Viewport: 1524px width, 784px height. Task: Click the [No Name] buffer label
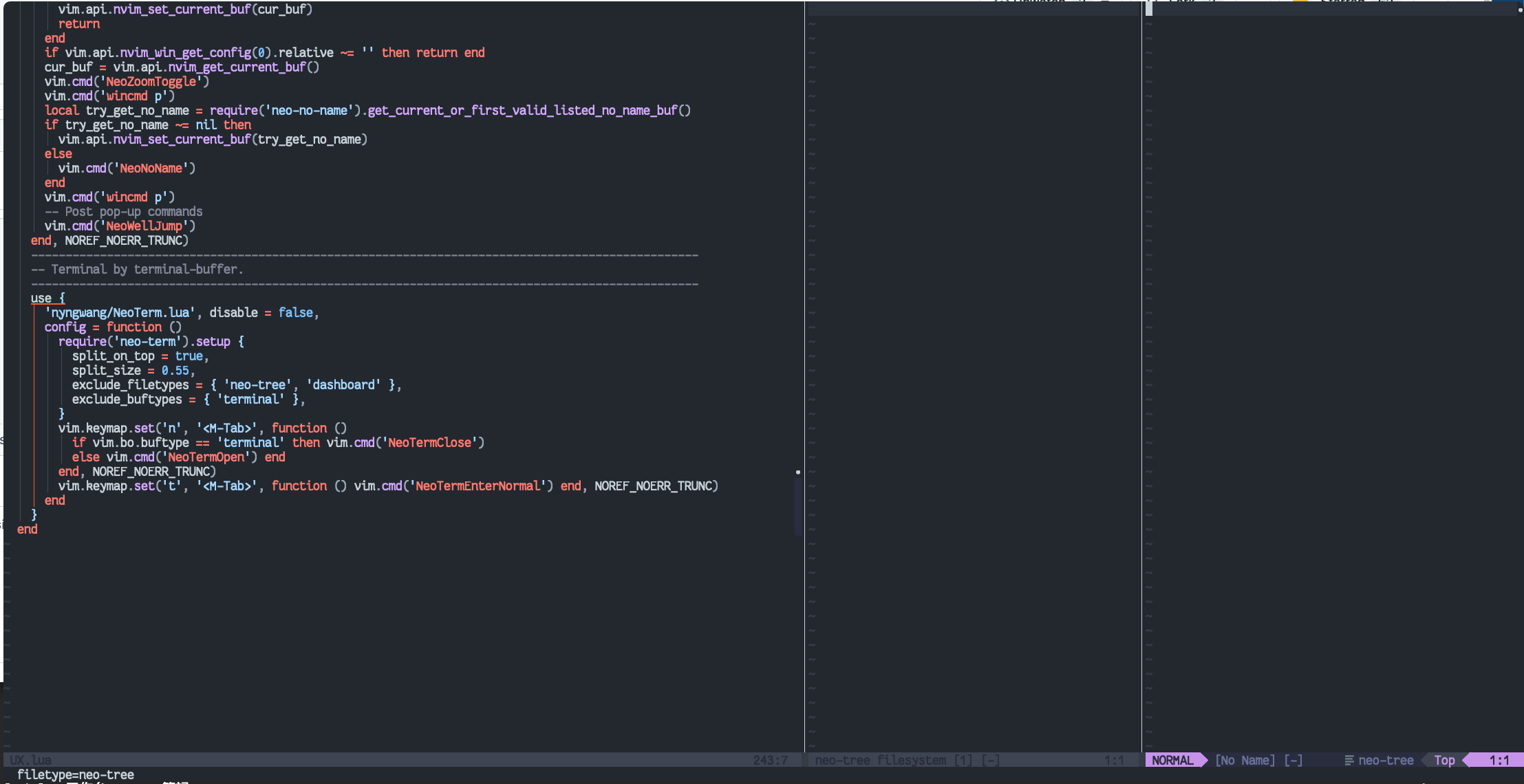tap(1245, 760)
